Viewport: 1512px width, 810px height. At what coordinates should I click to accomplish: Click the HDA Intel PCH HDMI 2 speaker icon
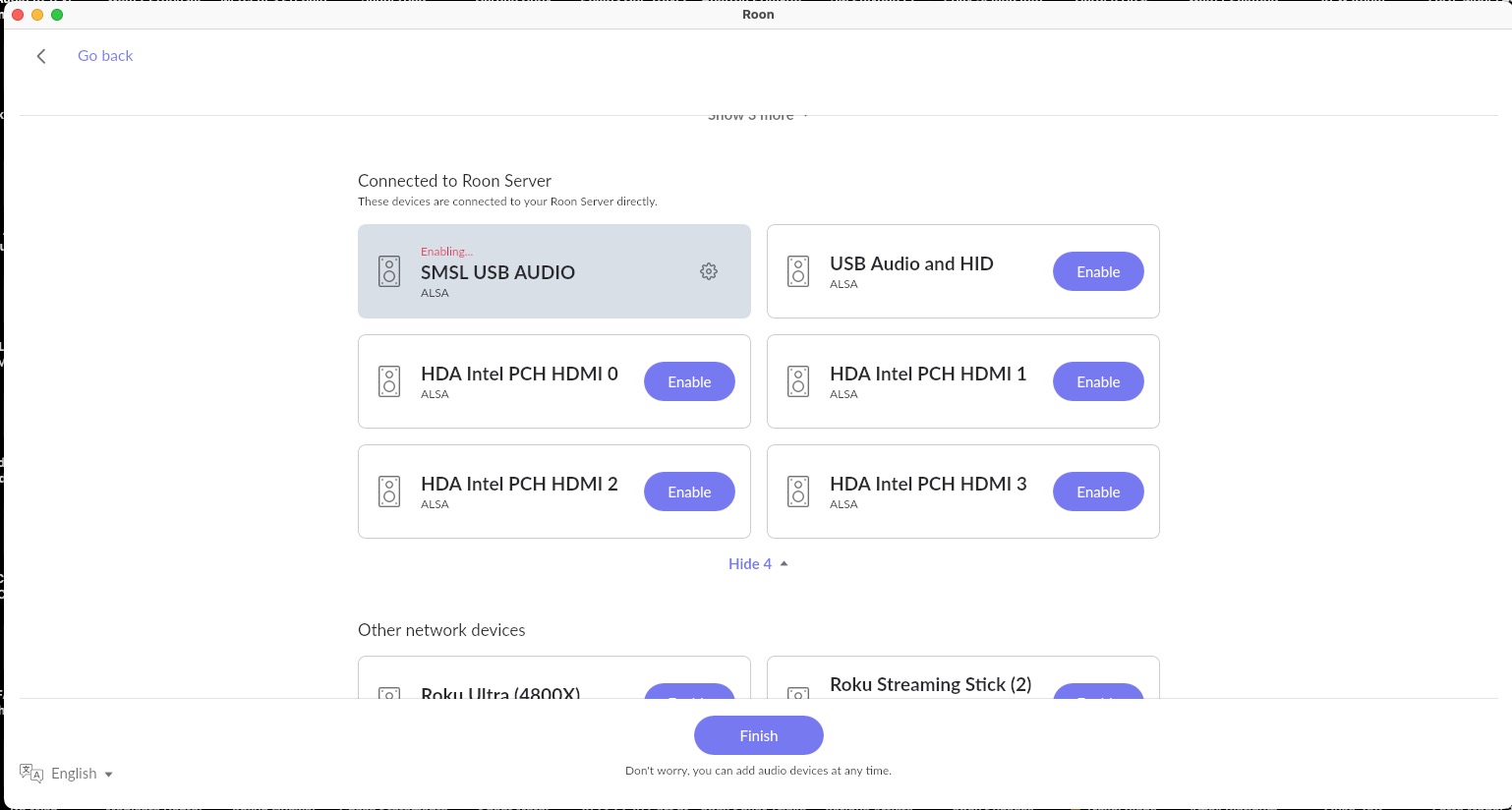389,492
